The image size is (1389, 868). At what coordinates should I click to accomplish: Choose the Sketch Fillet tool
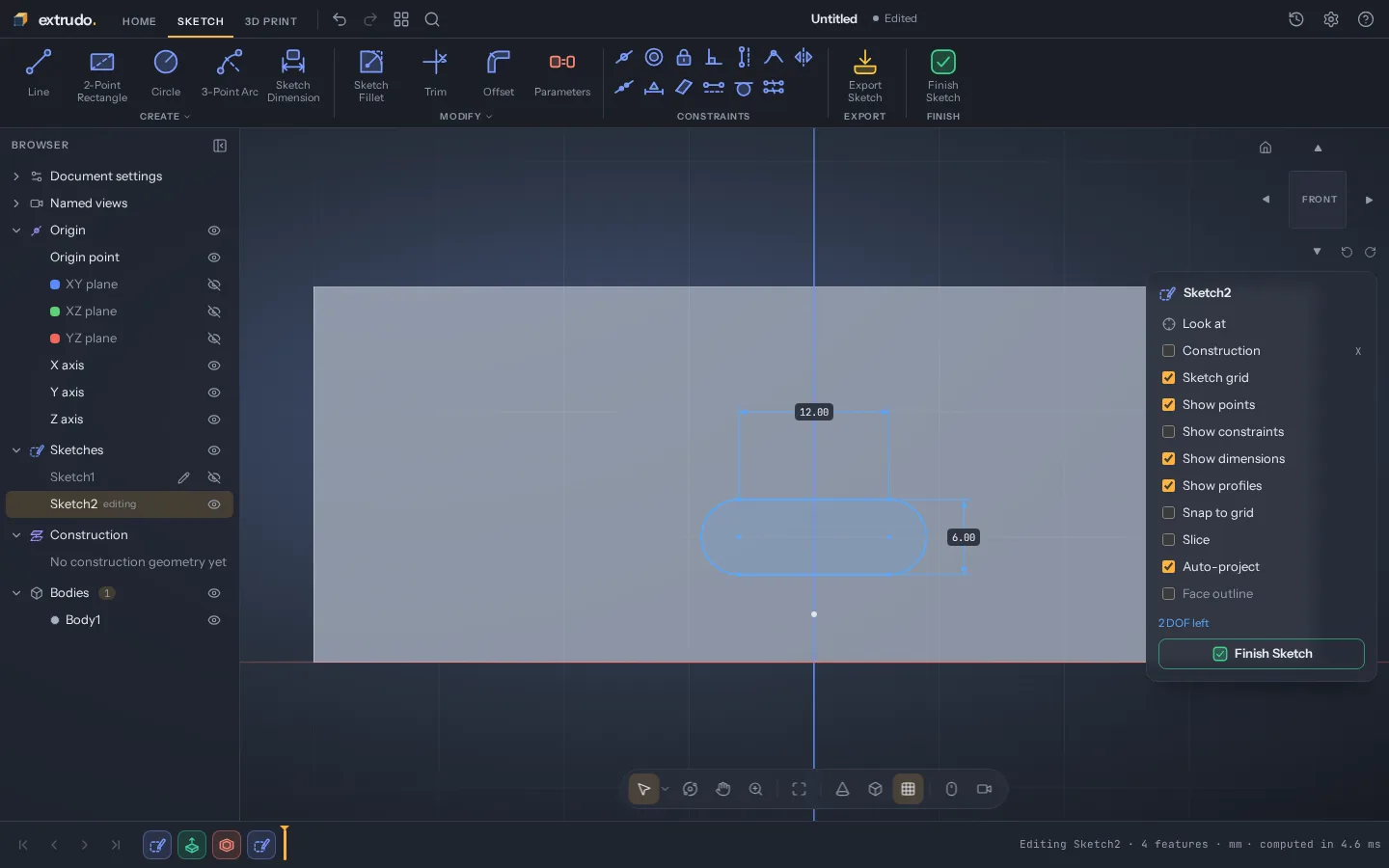point(371,75)
